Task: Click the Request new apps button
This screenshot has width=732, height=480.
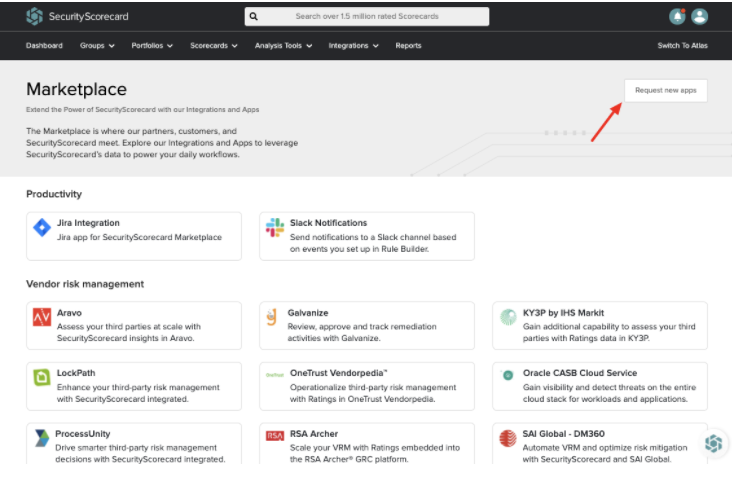Action: (666, 91)
